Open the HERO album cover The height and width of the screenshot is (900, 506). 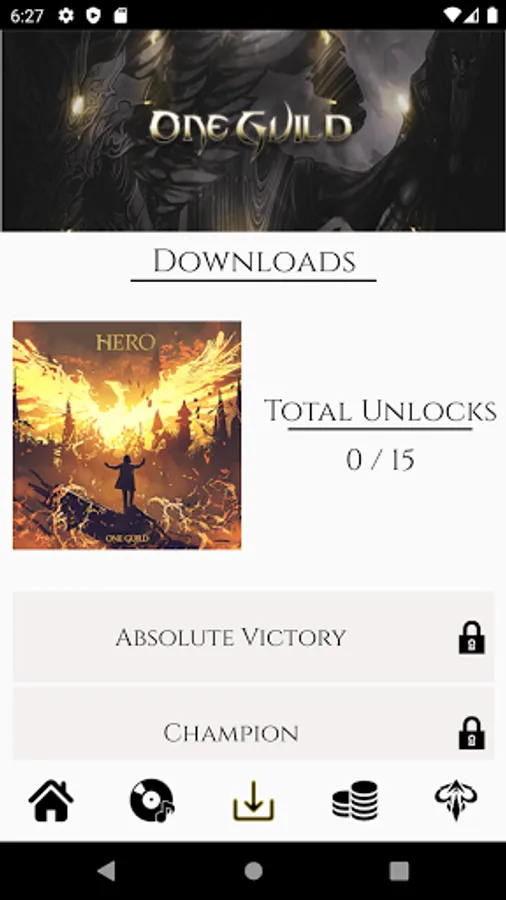click(127, 435)
